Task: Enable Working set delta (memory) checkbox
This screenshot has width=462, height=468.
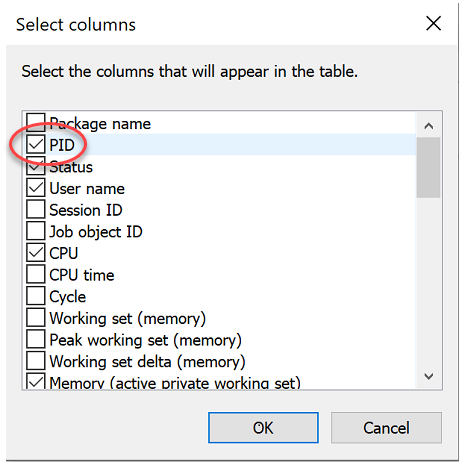Action: [36, 361]
